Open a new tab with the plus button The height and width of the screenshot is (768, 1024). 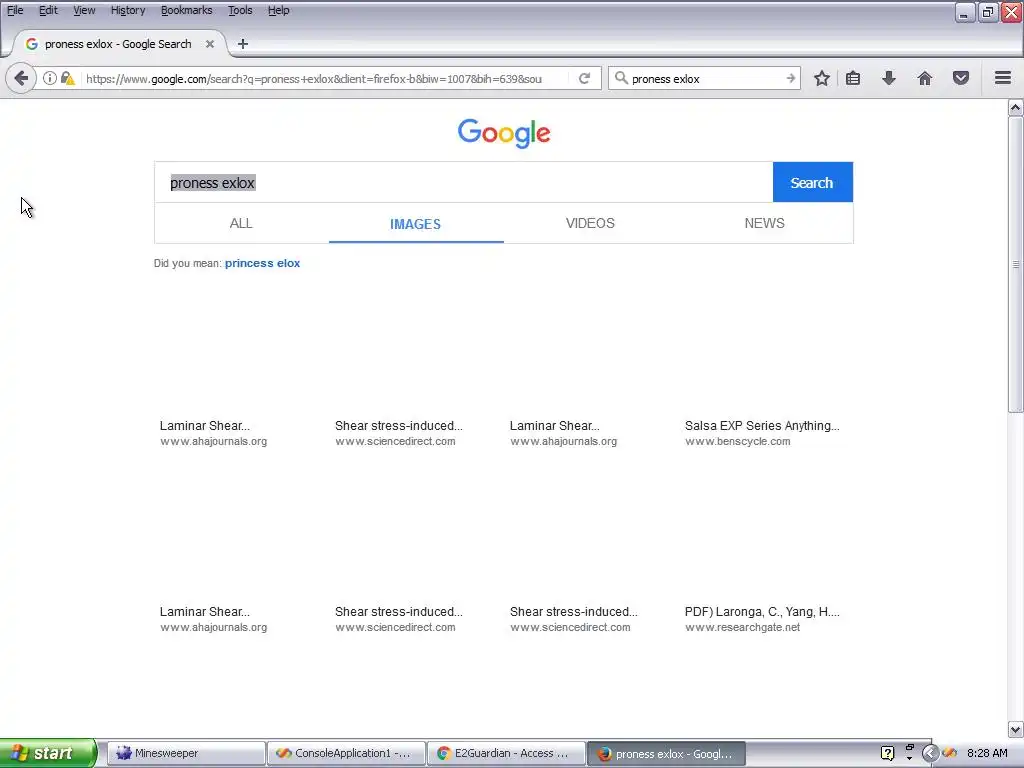pyautogui.click(x=243, y=44)
